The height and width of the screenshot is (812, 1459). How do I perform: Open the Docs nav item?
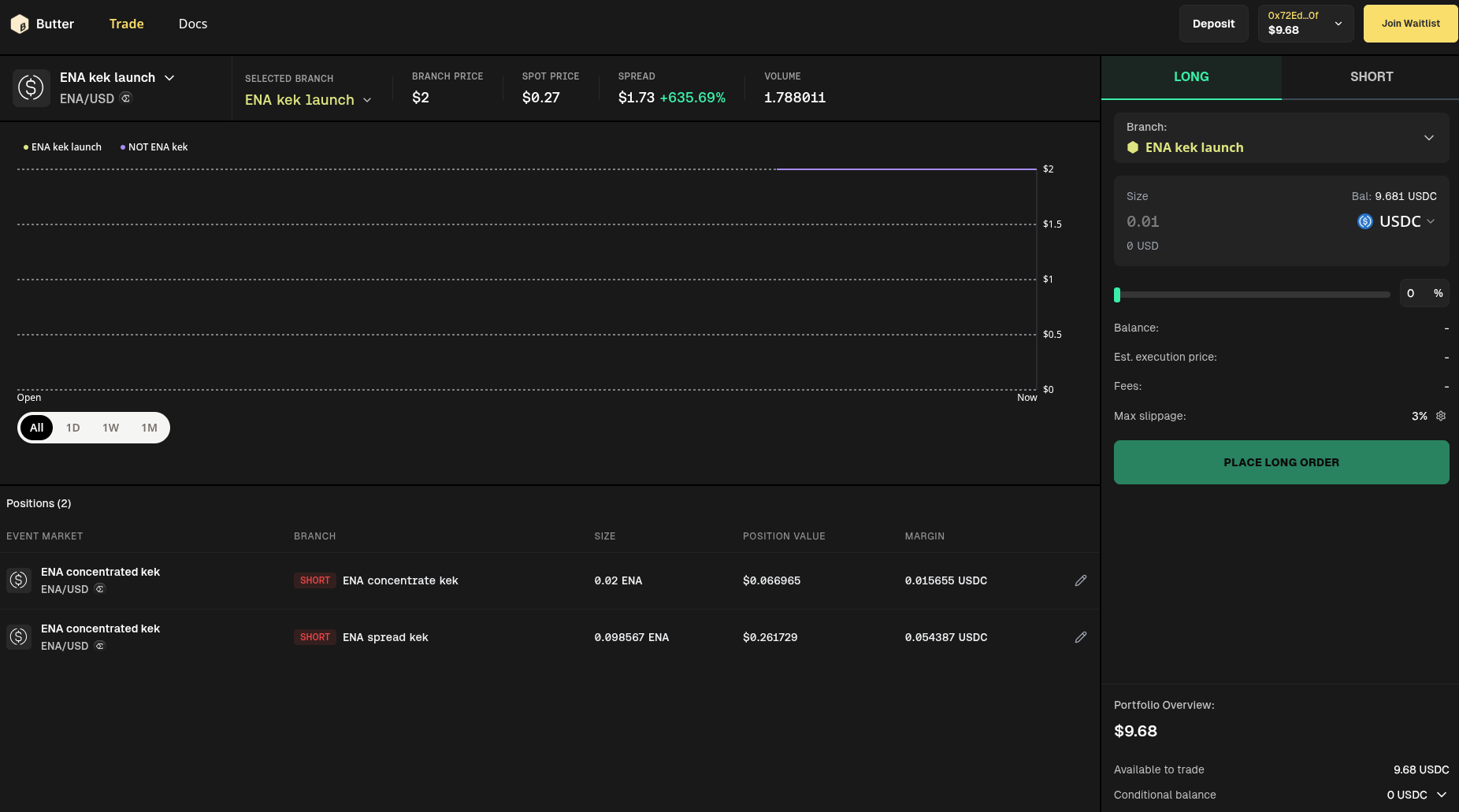tap(193, 24)
